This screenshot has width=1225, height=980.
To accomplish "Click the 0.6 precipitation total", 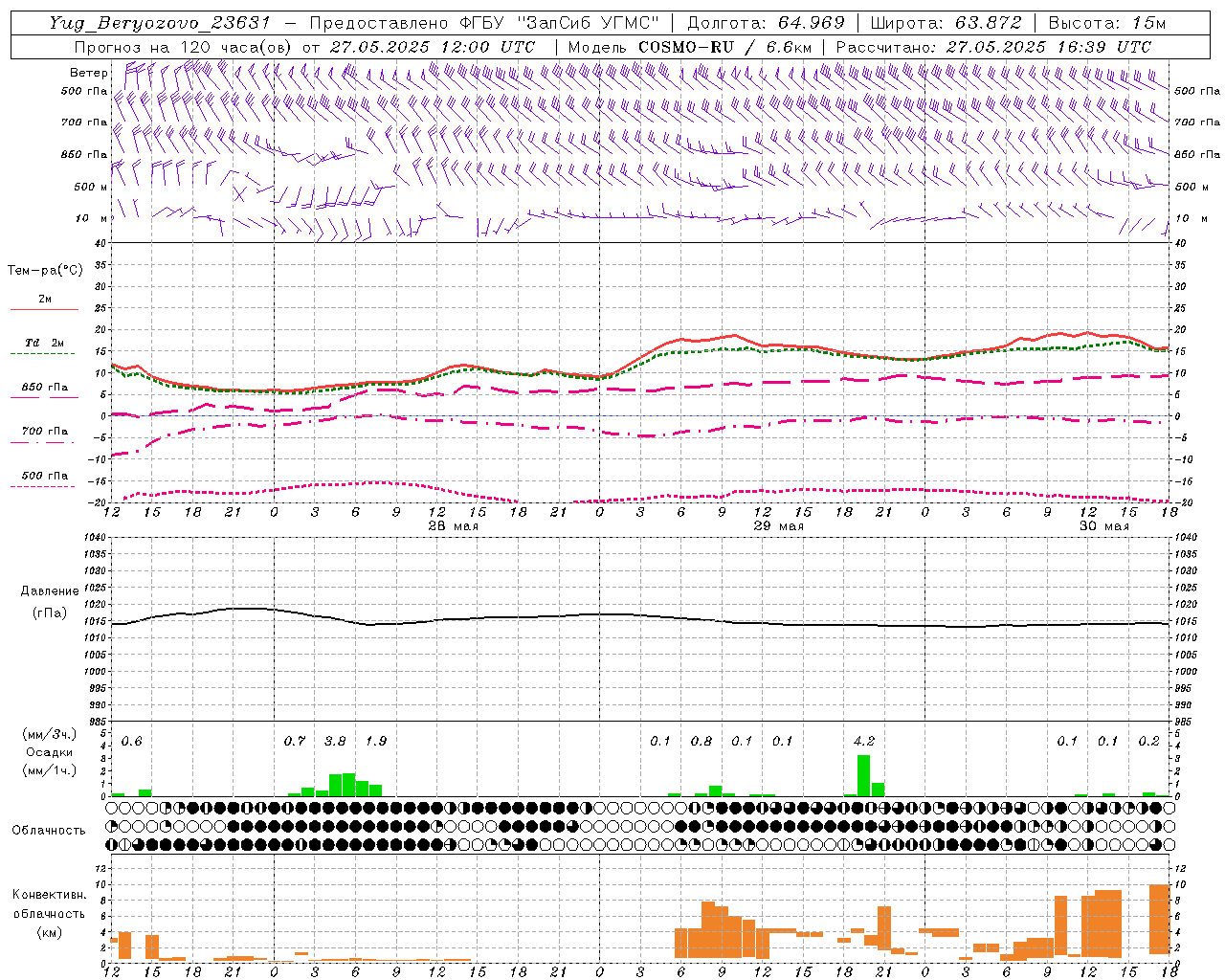I will 132,741.
